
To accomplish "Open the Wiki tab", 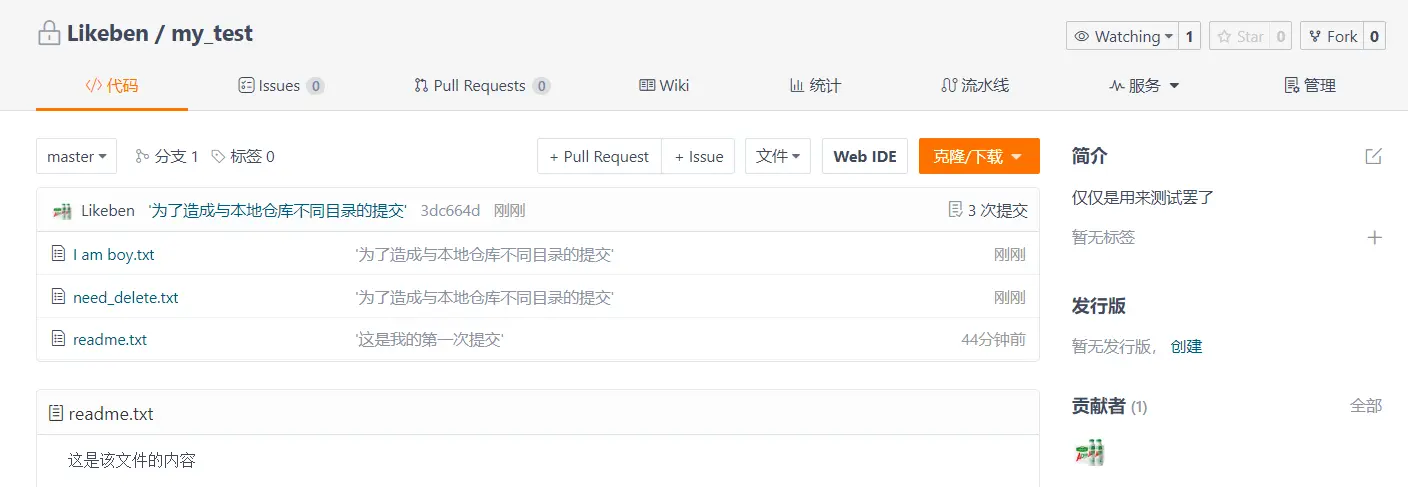I will (x=664, y=86).
